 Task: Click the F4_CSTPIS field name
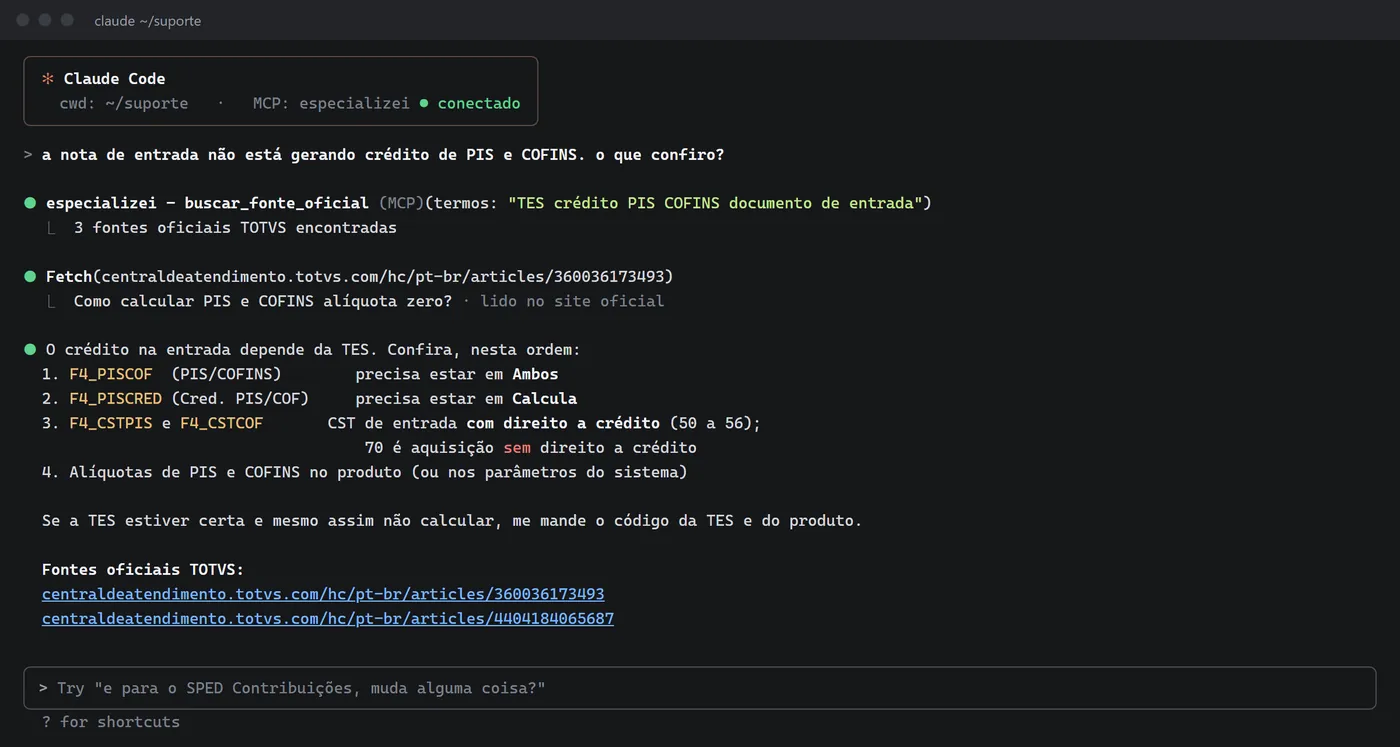[111, 423]
